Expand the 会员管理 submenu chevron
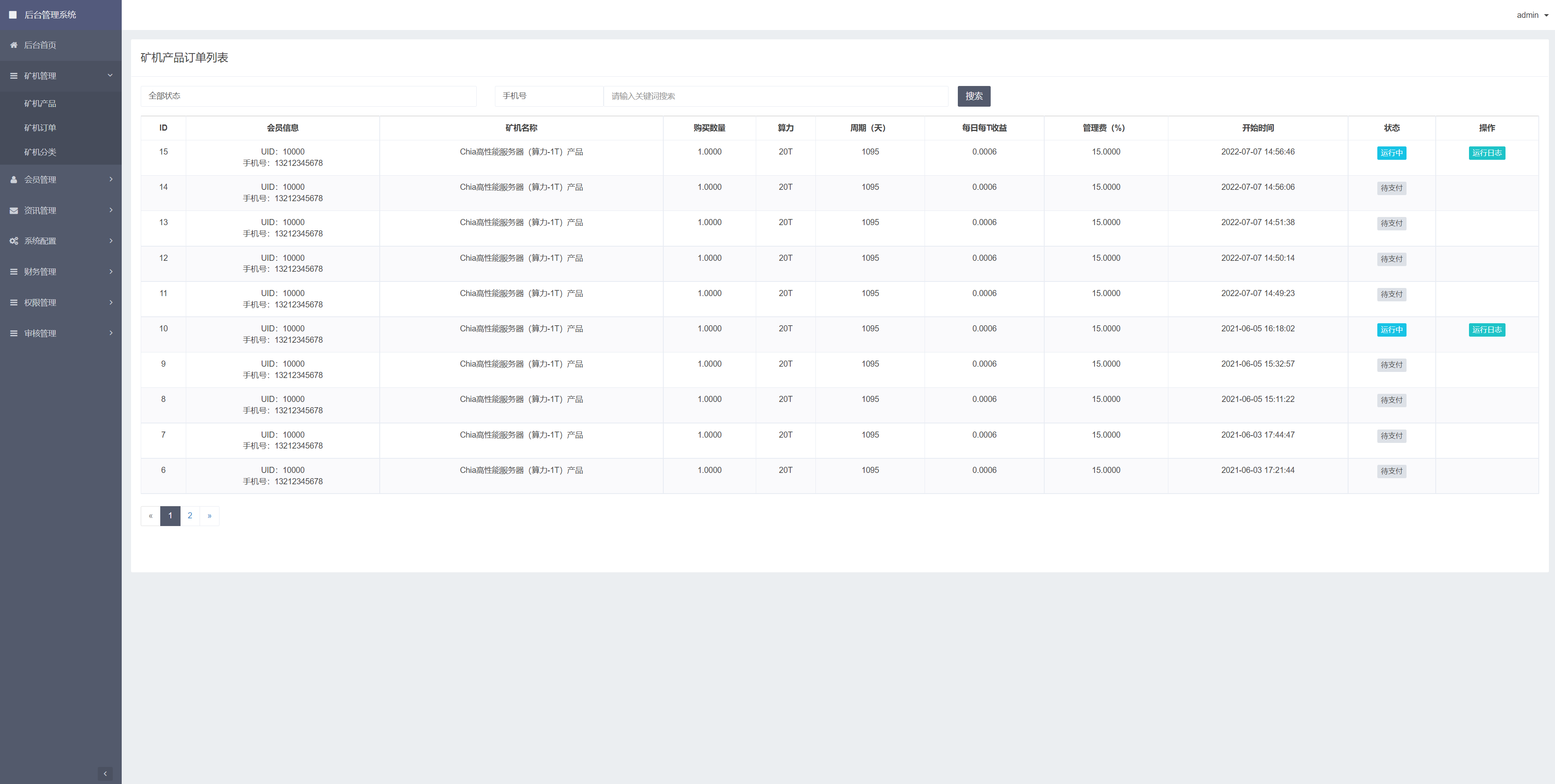 (110, 179)
